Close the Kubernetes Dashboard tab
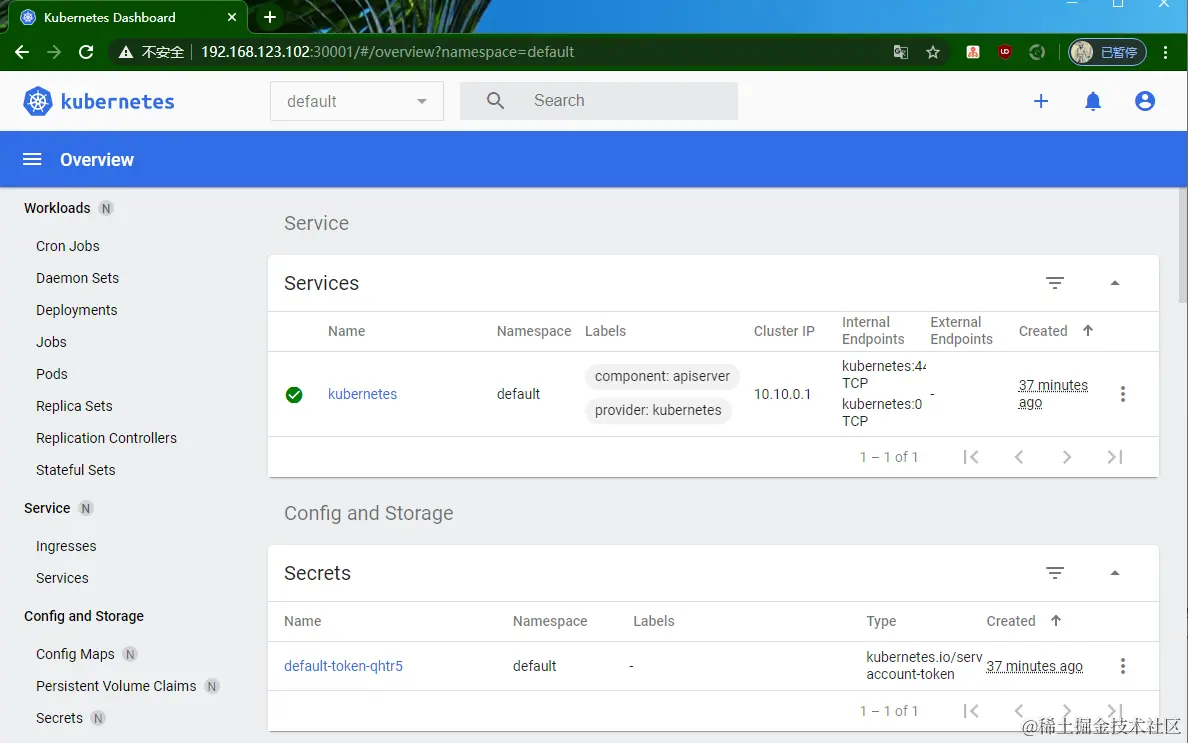Viewport: 1188px width, 743px height. 232,17
